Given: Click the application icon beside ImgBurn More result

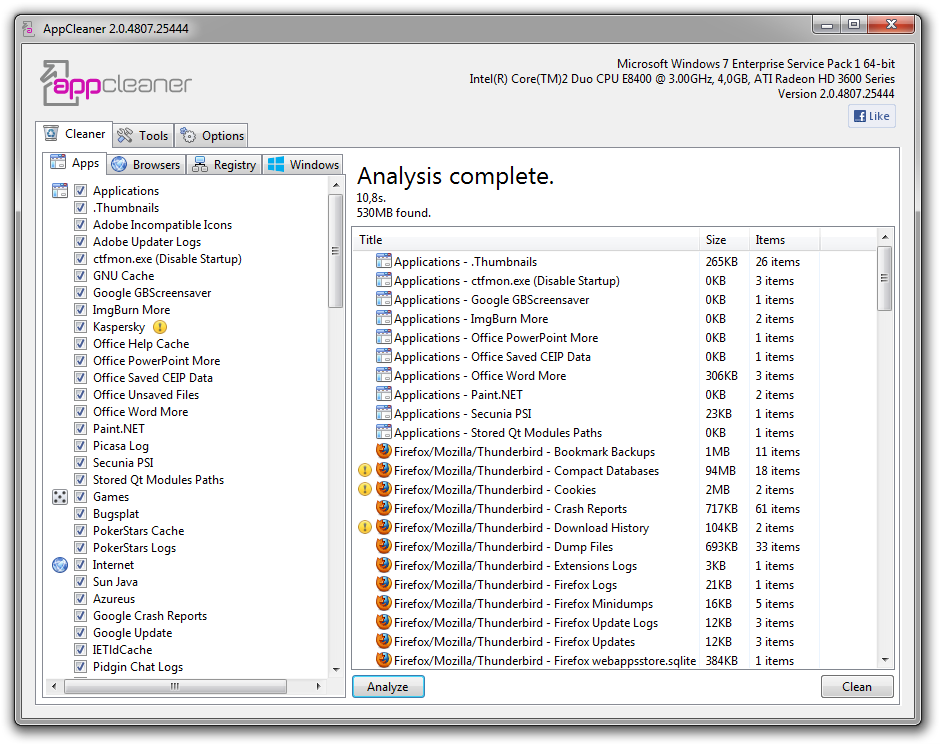Looking at the screenshot, I should [x=384, y=318].
